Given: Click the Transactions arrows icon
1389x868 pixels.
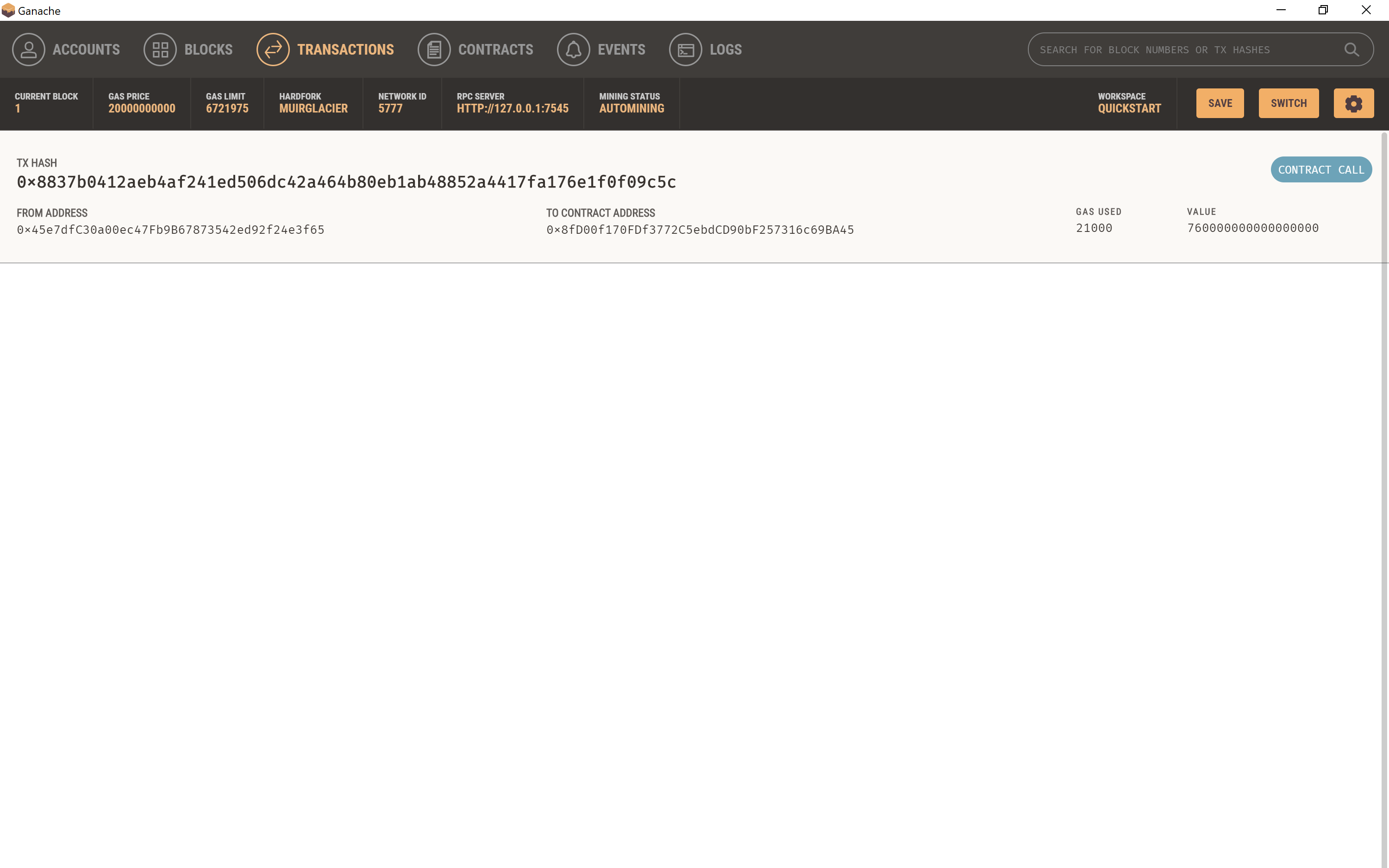Looking at the screenshot, I should tap(273, 50).
